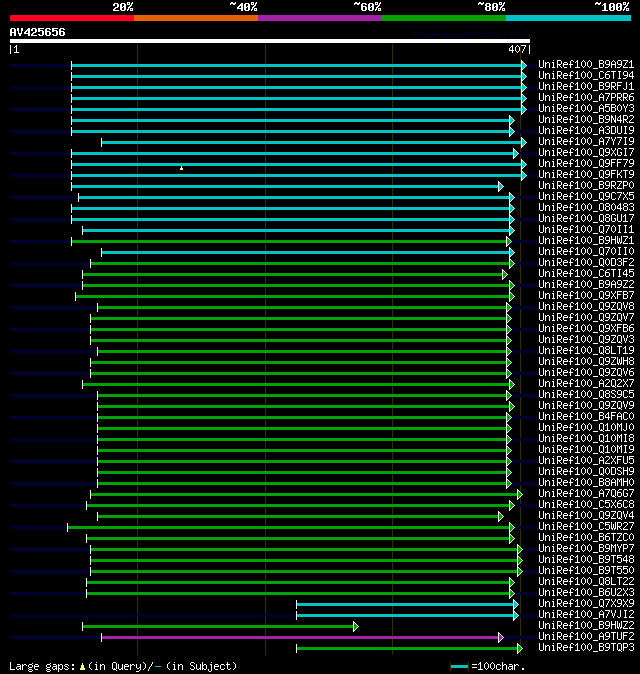This screenshot has height=674, width=640.
Task: Select the UniRef100_Q8S9C5 label
Action: 586,395
